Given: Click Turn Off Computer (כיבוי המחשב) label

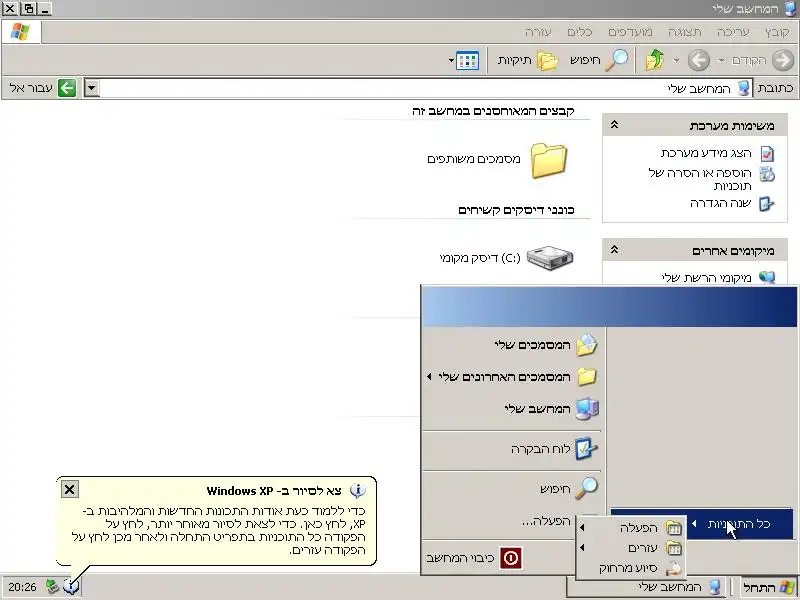Looking at the screenshot, I should tap(460, 558).
